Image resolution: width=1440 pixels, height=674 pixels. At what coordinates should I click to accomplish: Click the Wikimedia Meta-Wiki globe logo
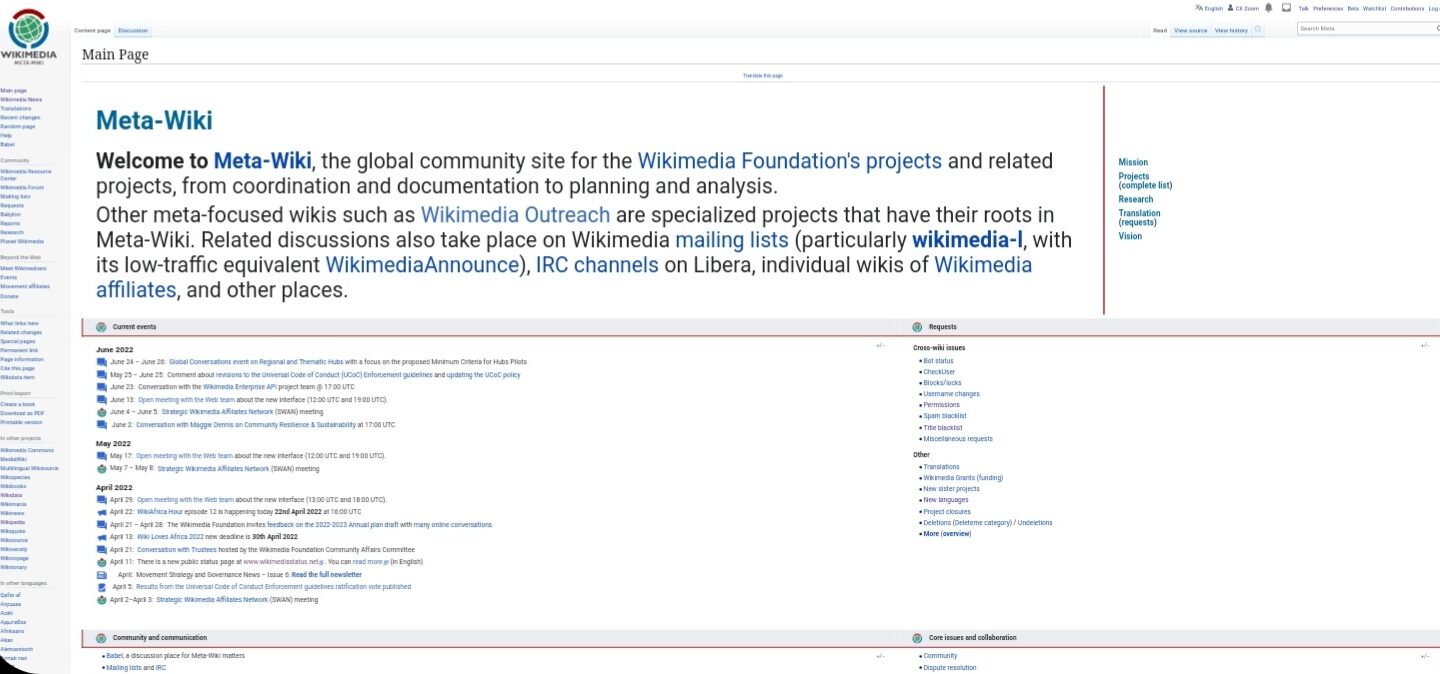tap(29, 35)
